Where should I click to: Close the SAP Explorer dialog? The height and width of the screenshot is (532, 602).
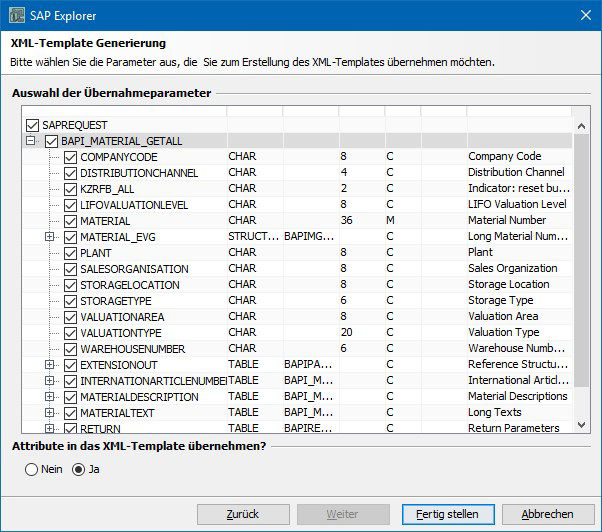(x=585, y=15)
